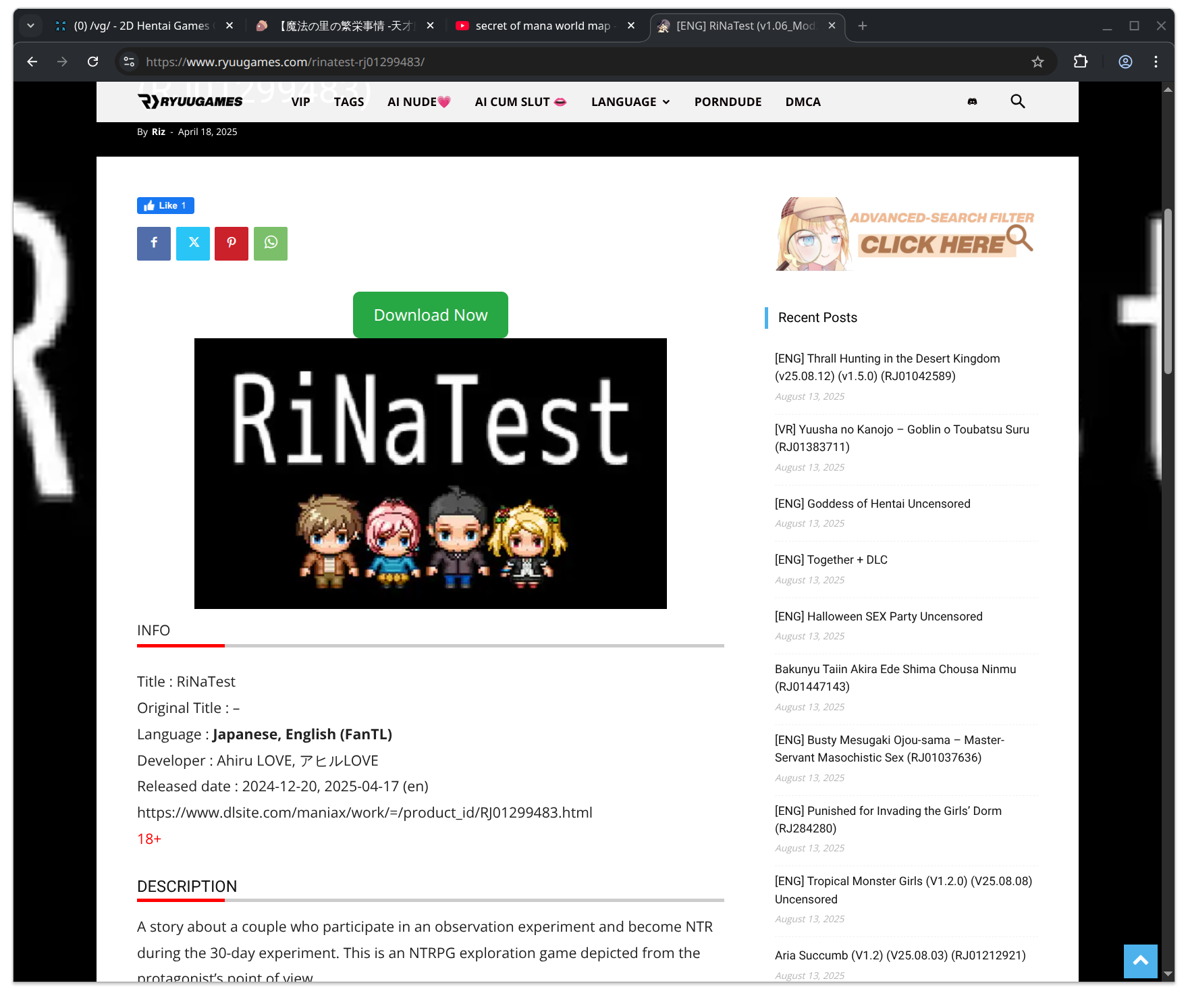View site information icon in address bar
Screen dimensions: 1188x1008
coord(129,62)
